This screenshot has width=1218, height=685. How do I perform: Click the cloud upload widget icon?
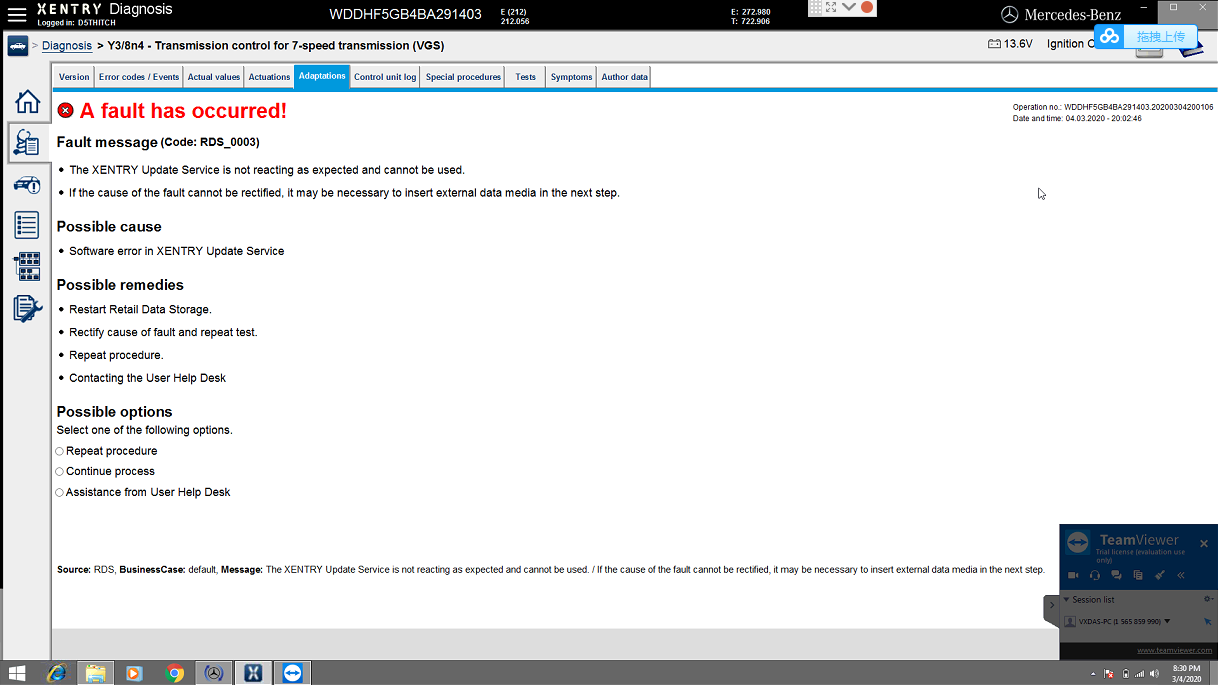[x=1109, y=36]
